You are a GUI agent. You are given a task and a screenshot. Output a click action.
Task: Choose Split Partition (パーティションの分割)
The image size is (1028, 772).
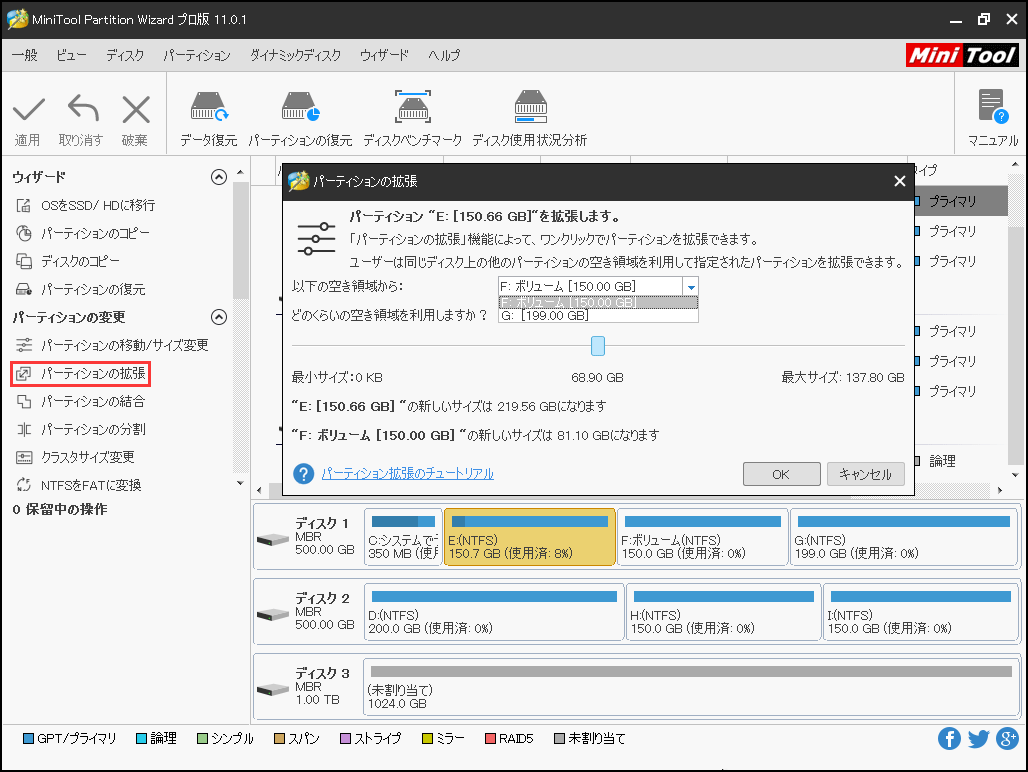[x=81, y=429]
